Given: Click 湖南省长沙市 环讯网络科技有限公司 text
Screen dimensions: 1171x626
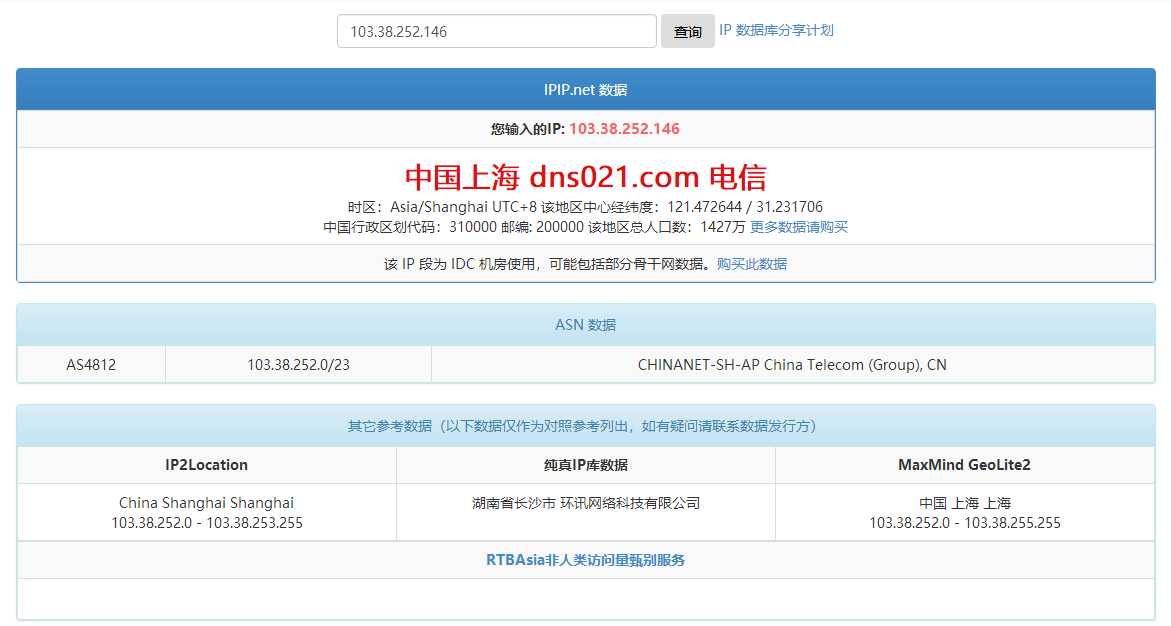Looking at the screenshot, I should (586, 503).
